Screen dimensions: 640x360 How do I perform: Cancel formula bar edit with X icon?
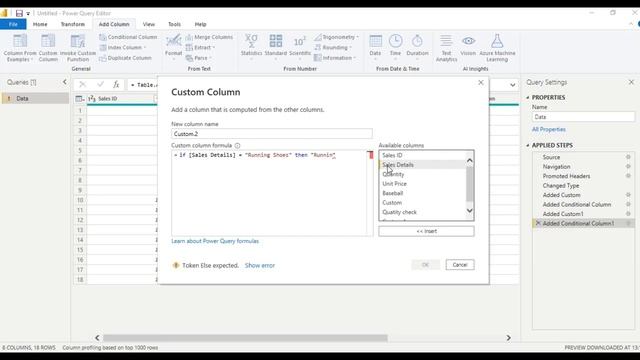(82, 84)
